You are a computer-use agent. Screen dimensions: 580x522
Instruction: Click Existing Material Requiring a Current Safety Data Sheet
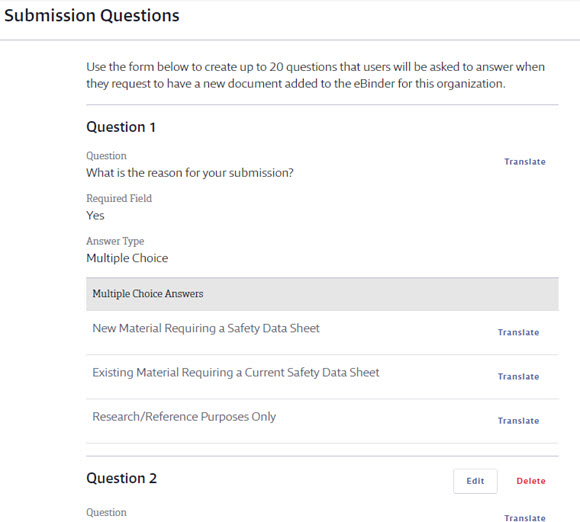tap(236, 373)
